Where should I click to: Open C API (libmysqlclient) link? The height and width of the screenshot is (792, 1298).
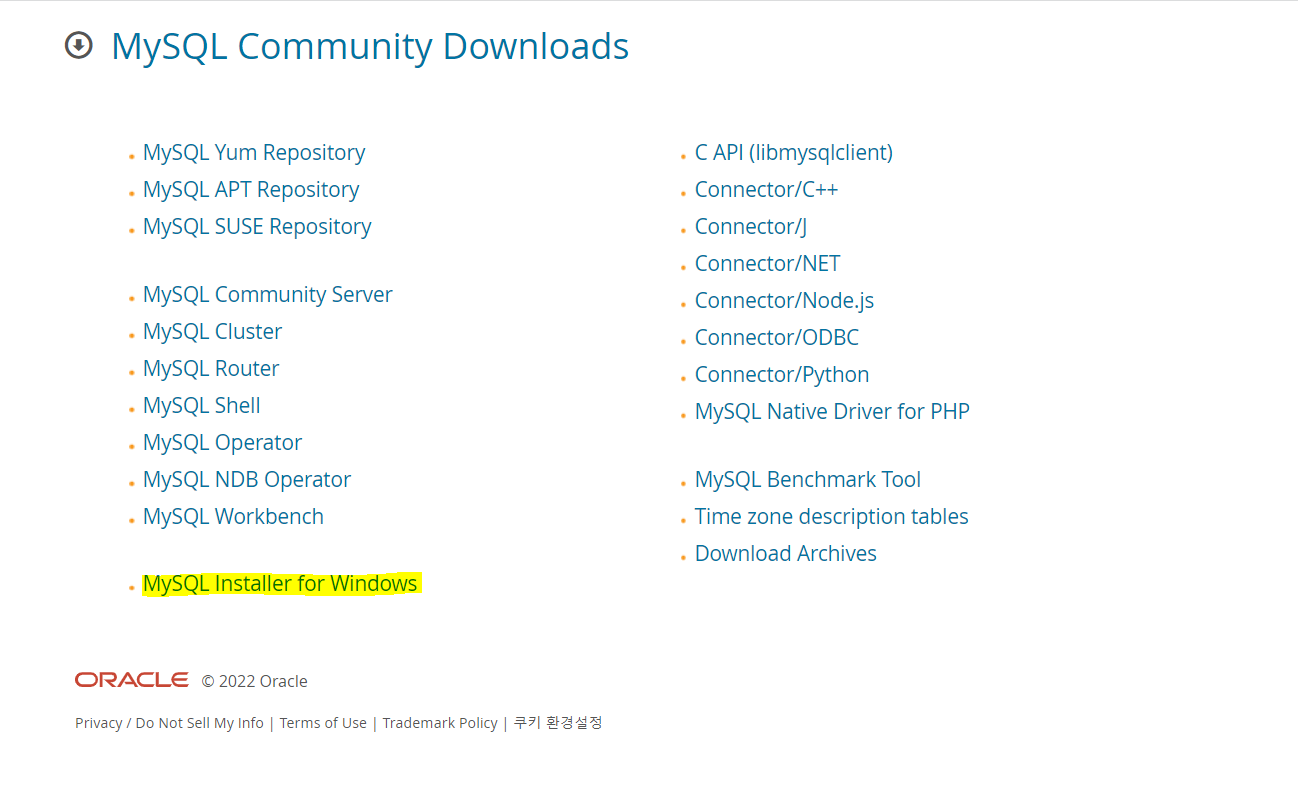tap(794, 153)
